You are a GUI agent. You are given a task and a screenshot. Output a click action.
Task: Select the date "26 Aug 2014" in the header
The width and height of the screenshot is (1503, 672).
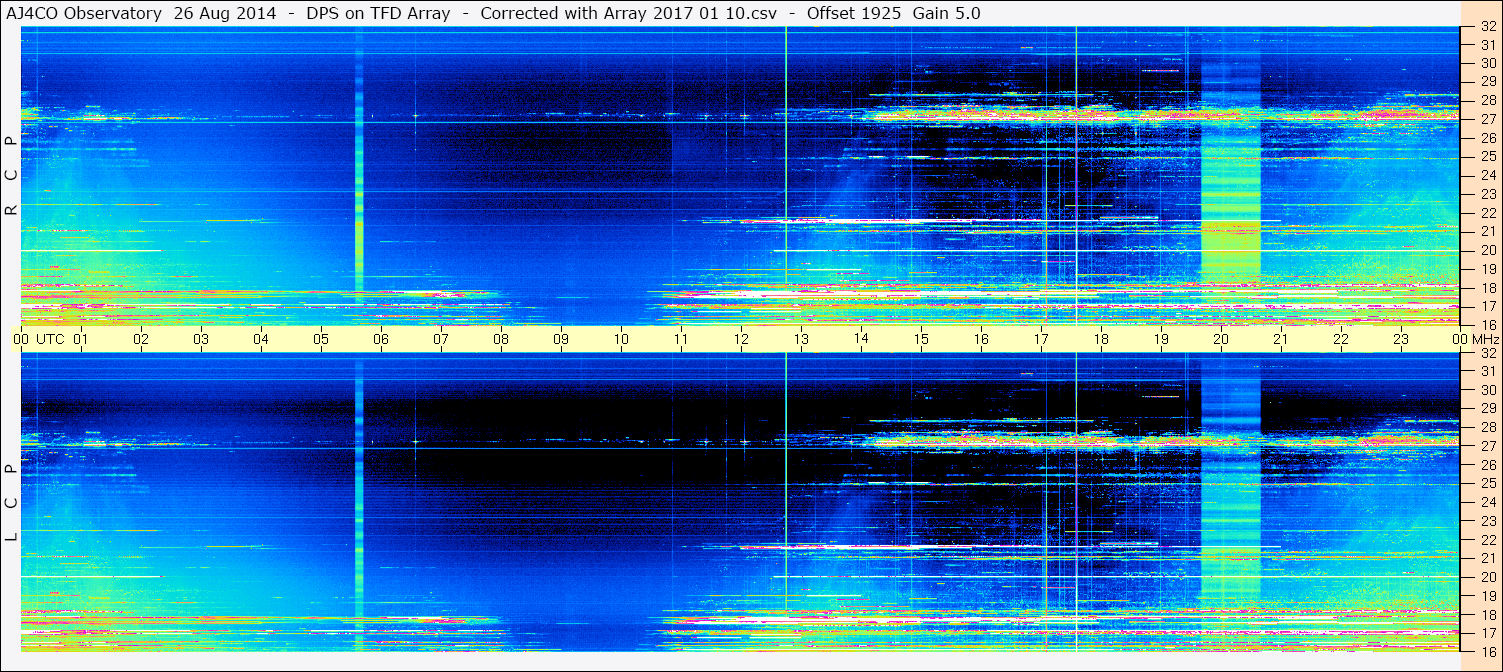[x=225, y=13]
